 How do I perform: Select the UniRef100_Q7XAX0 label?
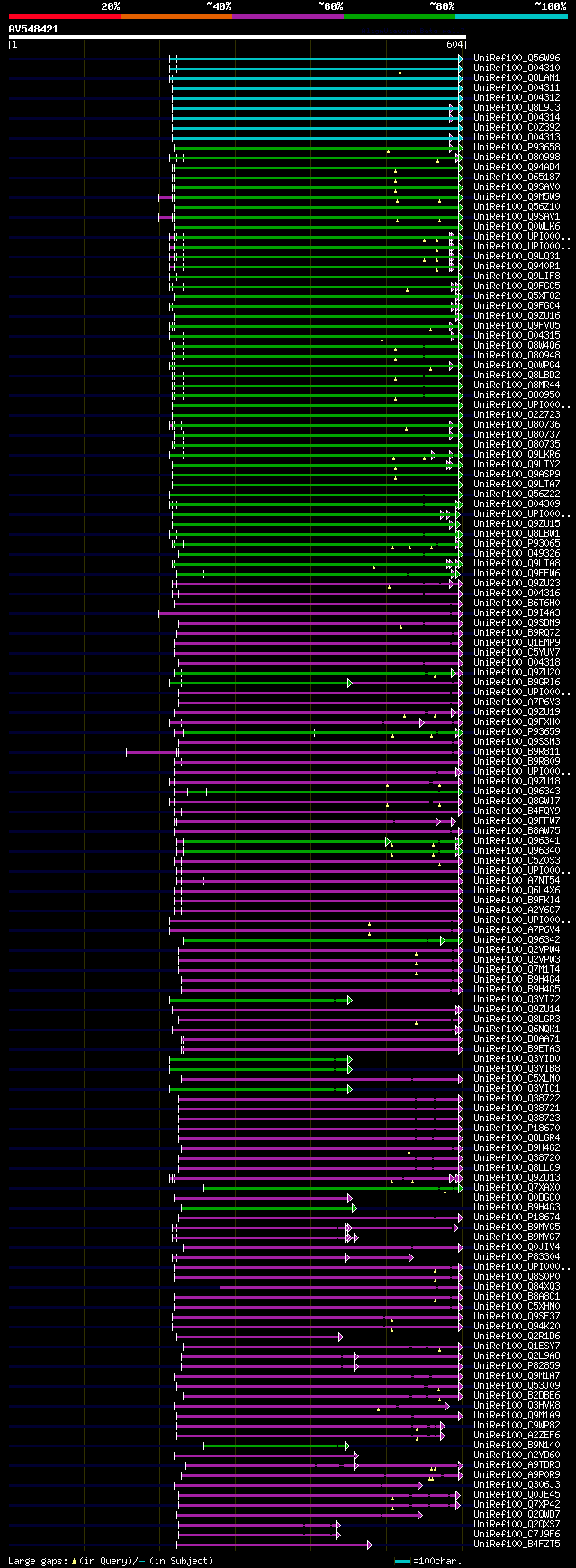tap(517, 1187)
